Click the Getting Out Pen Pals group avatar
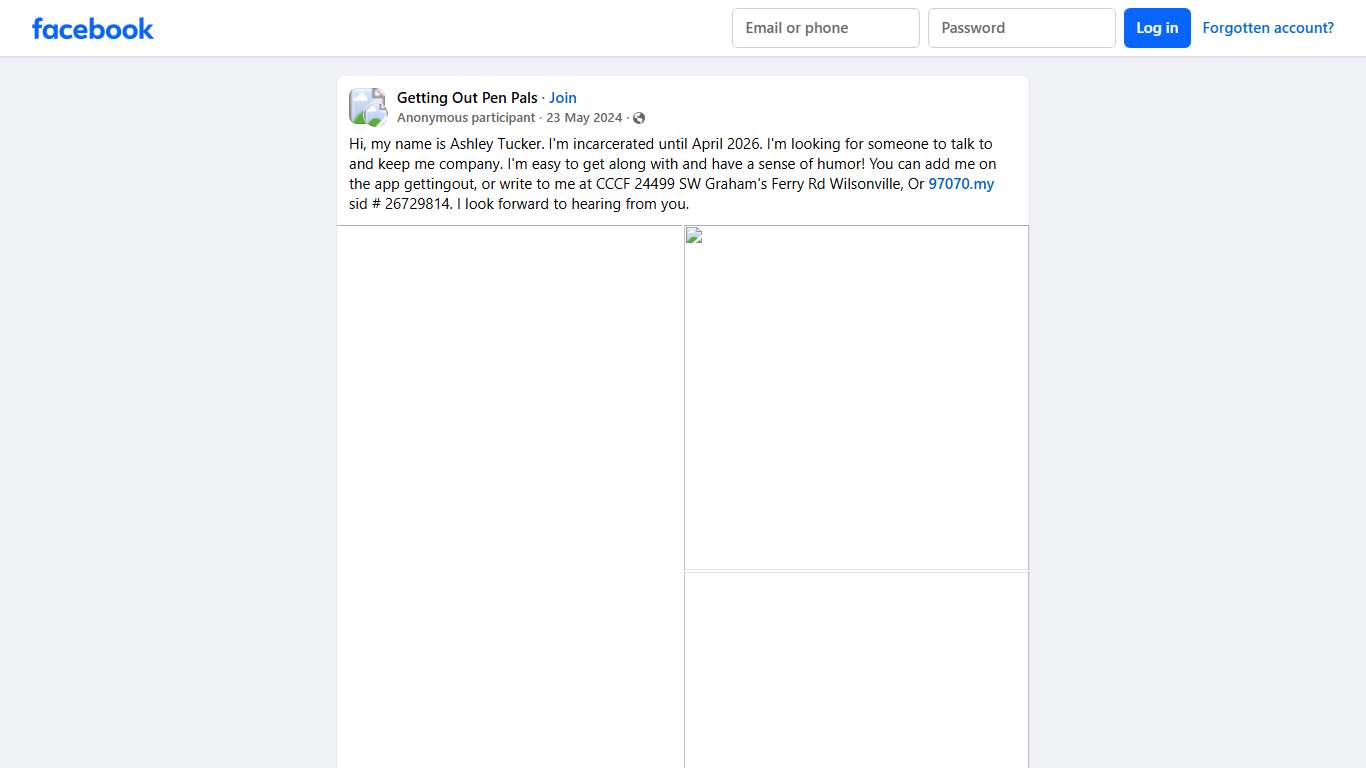The image size is (1366, 768). 367,106
